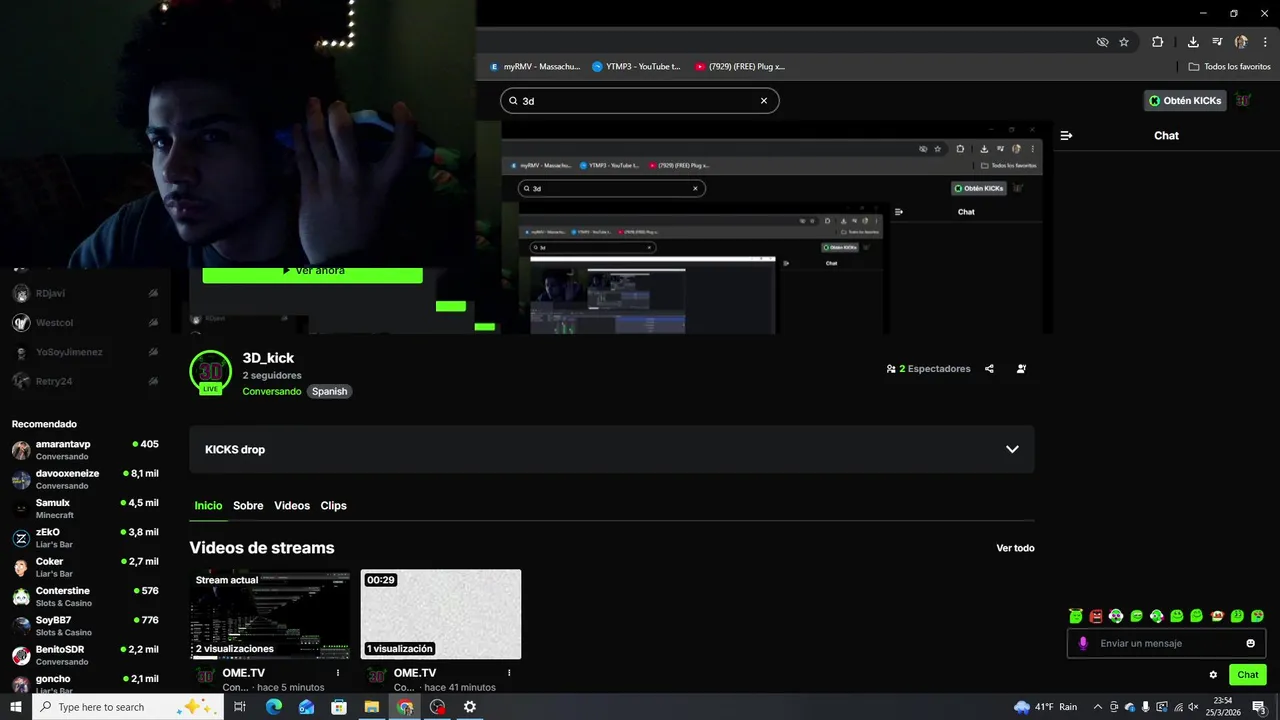Click the Windows taskbar search box

pyautogui.click(x=126, y=707)
